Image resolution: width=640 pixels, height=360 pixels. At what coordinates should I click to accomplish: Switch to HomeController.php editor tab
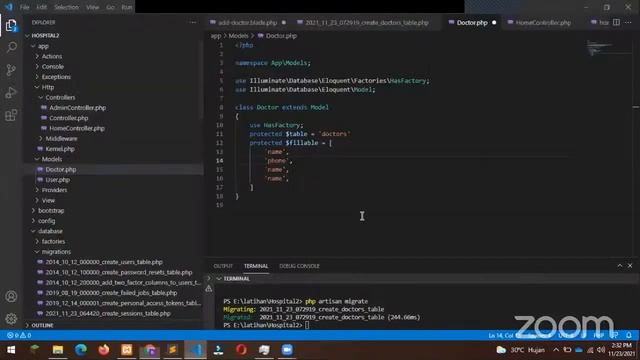(x=543, y=22)
